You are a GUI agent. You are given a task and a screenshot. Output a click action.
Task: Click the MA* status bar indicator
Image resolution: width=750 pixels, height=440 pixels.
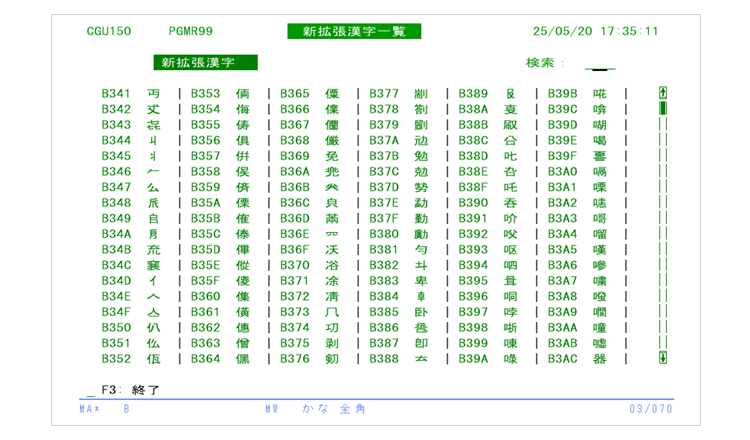click(89, 409)
